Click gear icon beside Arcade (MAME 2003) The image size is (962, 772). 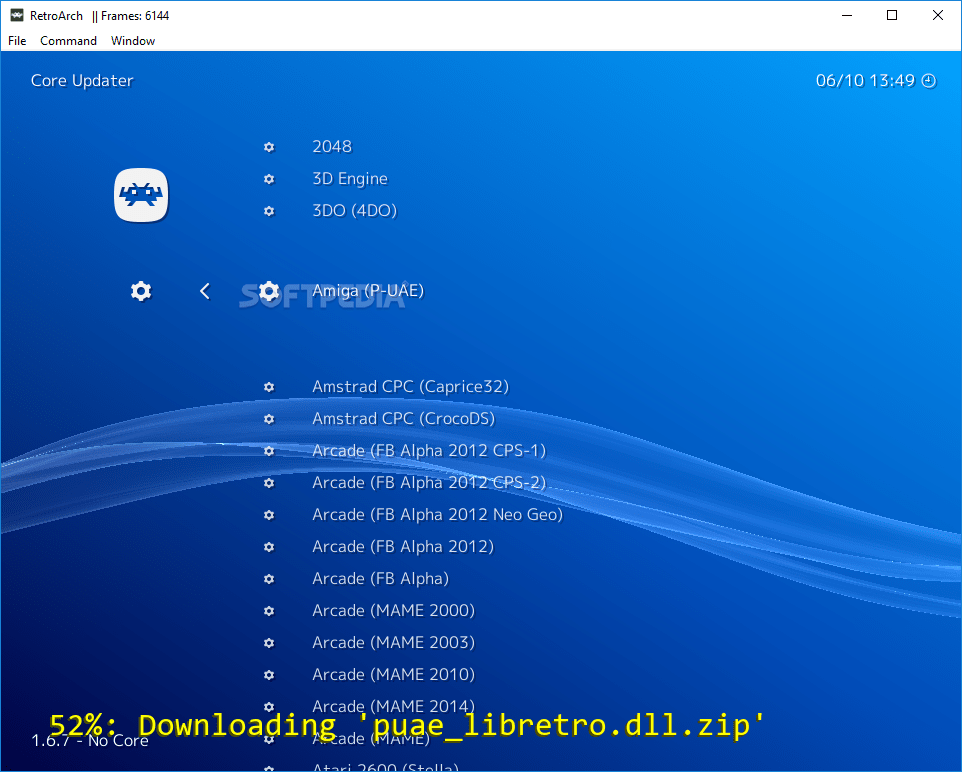tap(269, 643)
